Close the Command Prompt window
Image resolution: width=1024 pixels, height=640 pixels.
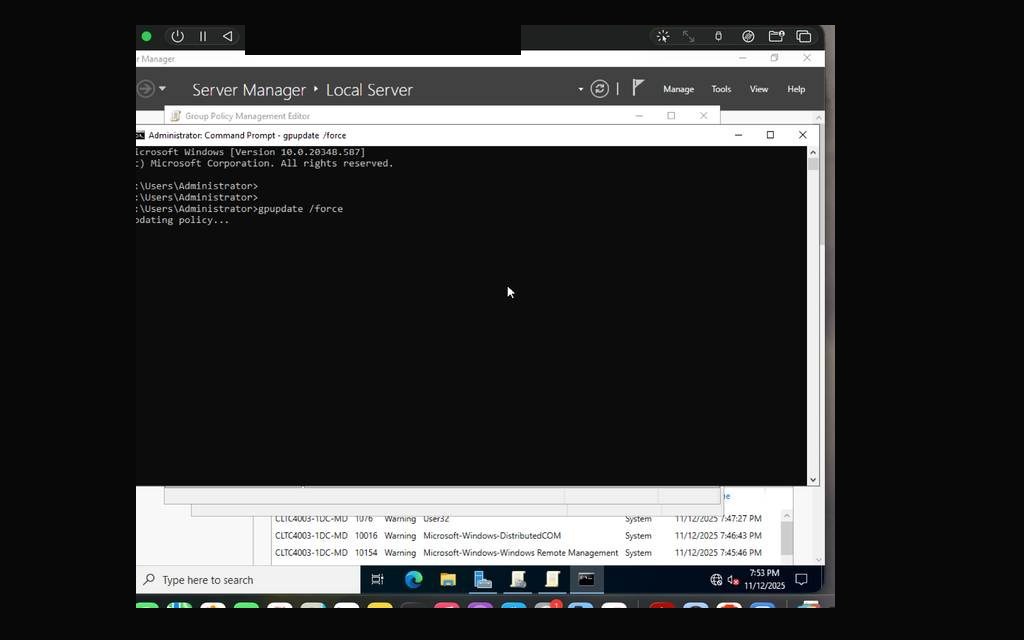click(x=803, y=135)
